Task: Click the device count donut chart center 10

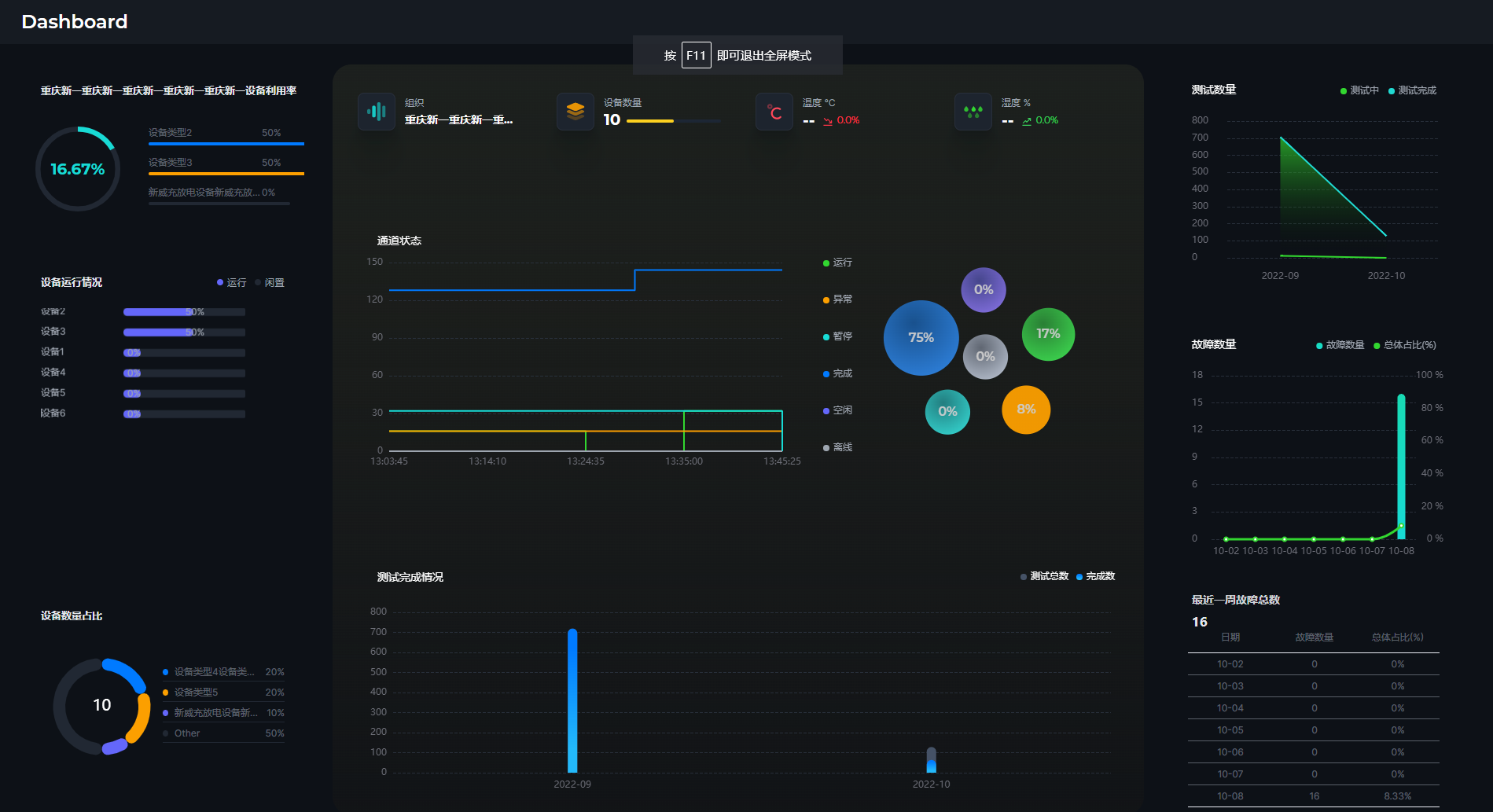Action: tap(102, 706)
